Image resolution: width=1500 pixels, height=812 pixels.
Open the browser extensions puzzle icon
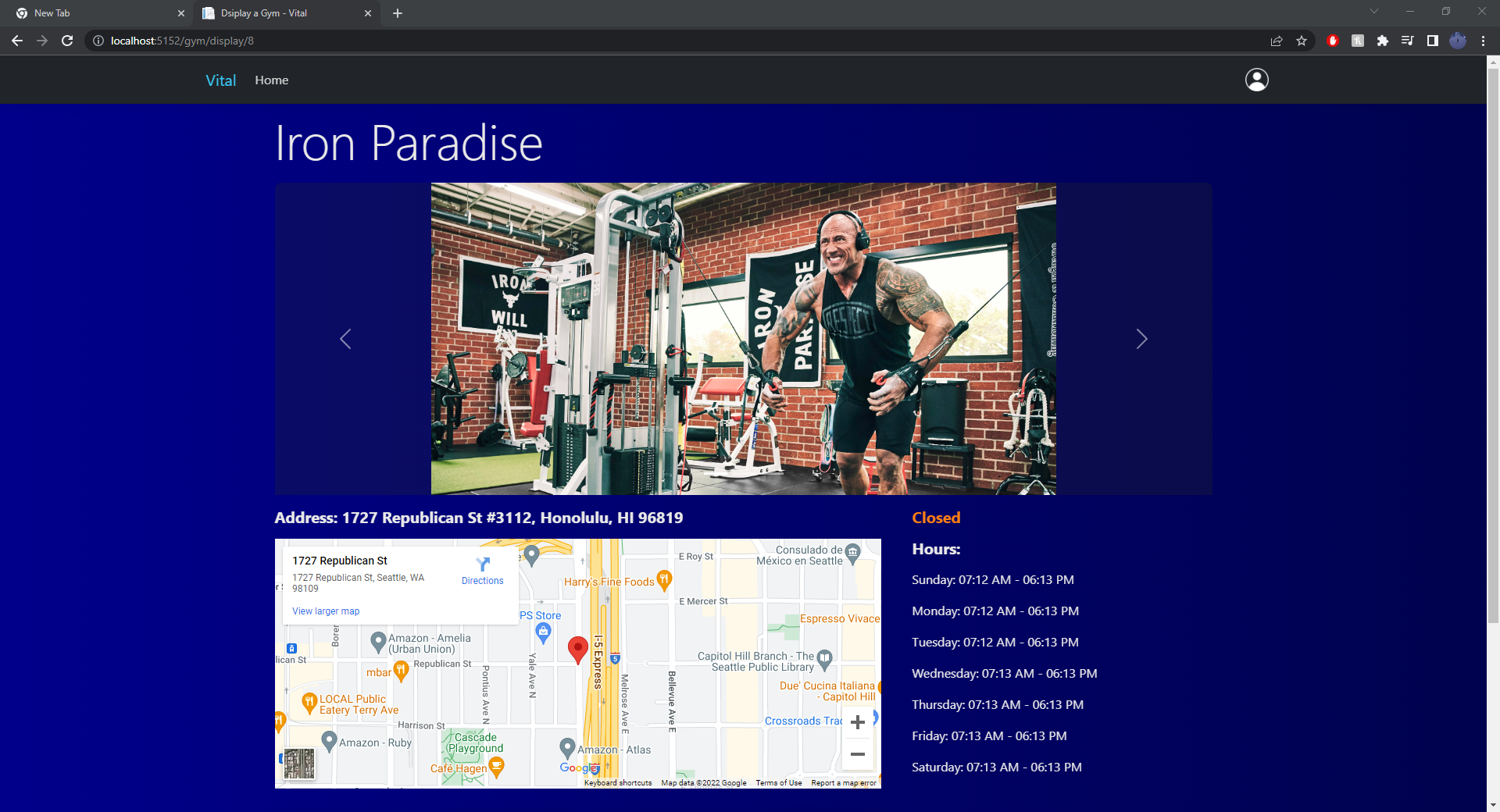(1383, 41)
